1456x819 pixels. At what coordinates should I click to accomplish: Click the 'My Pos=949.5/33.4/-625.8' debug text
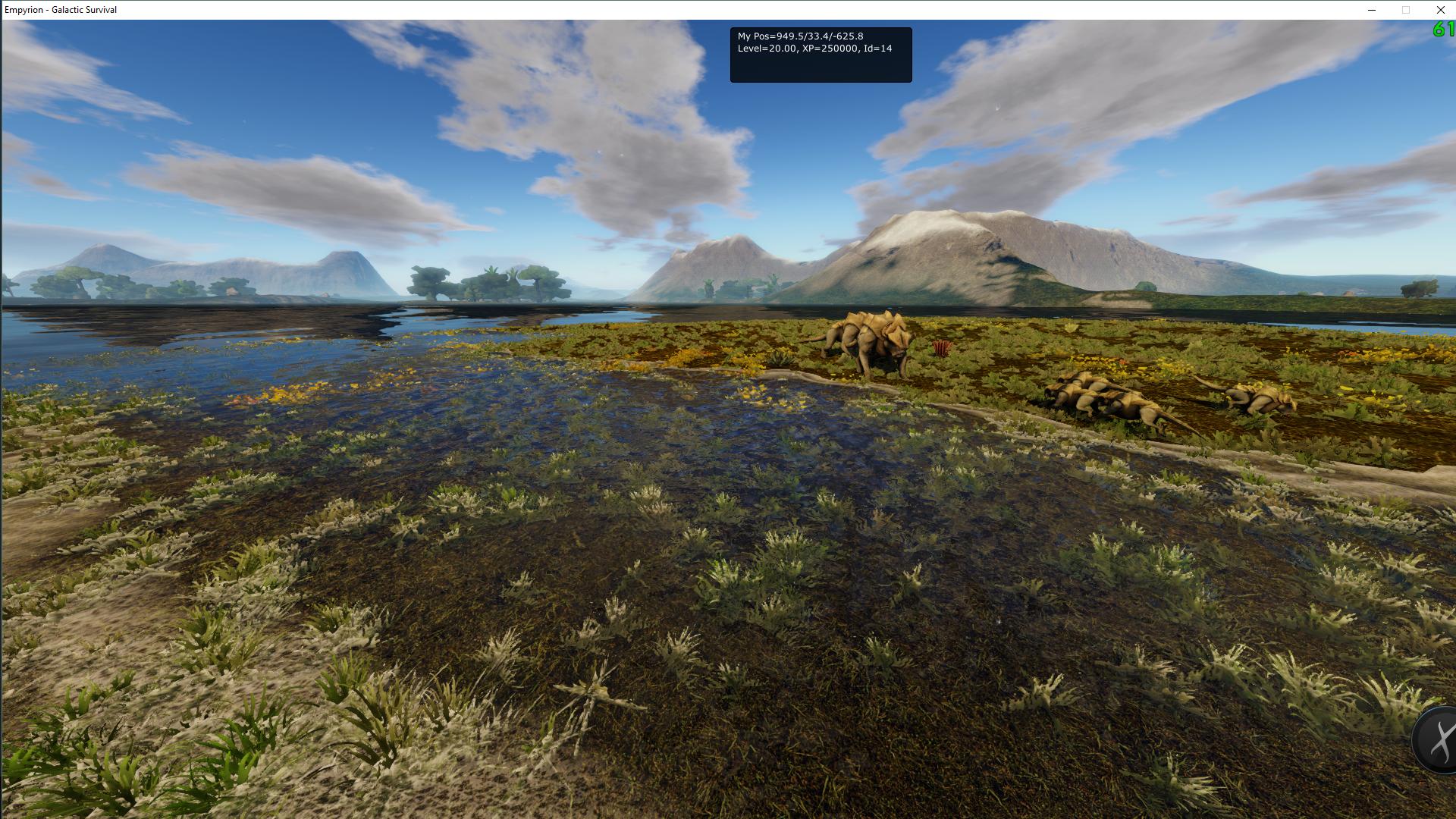(x=800, y=36)
